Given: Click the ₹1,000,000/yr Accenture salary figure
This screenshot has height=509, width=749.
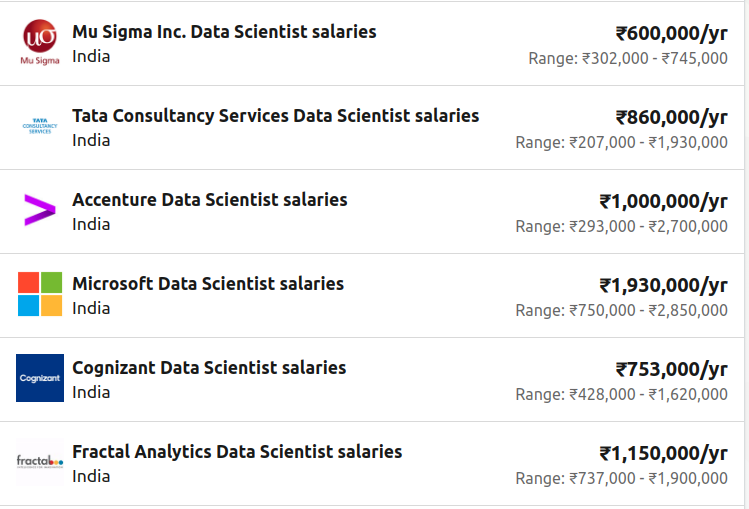Looking at the screenshot, I should [x=663, y=201].
